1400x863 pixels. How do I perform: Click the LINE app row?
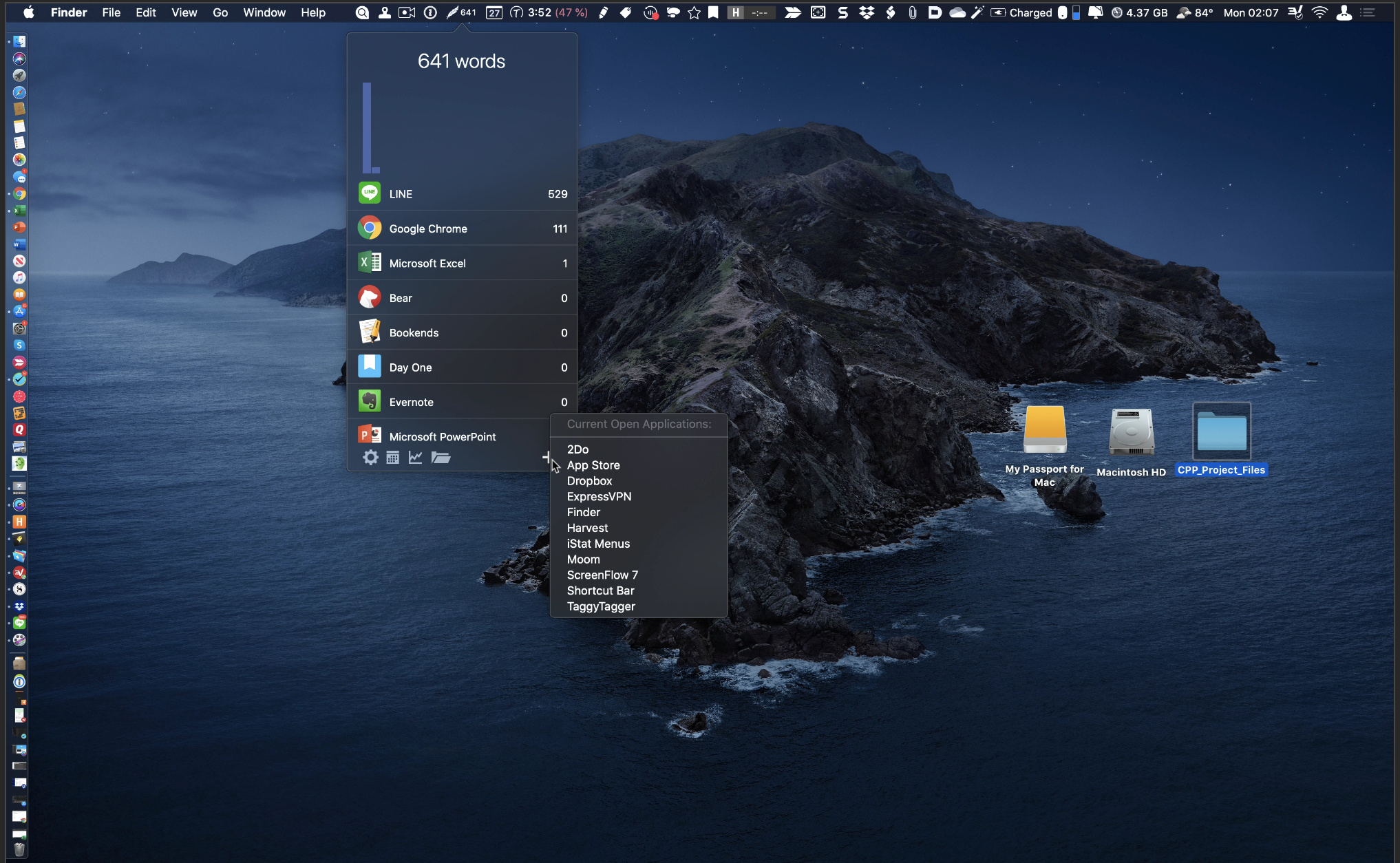tap(462, 193)
